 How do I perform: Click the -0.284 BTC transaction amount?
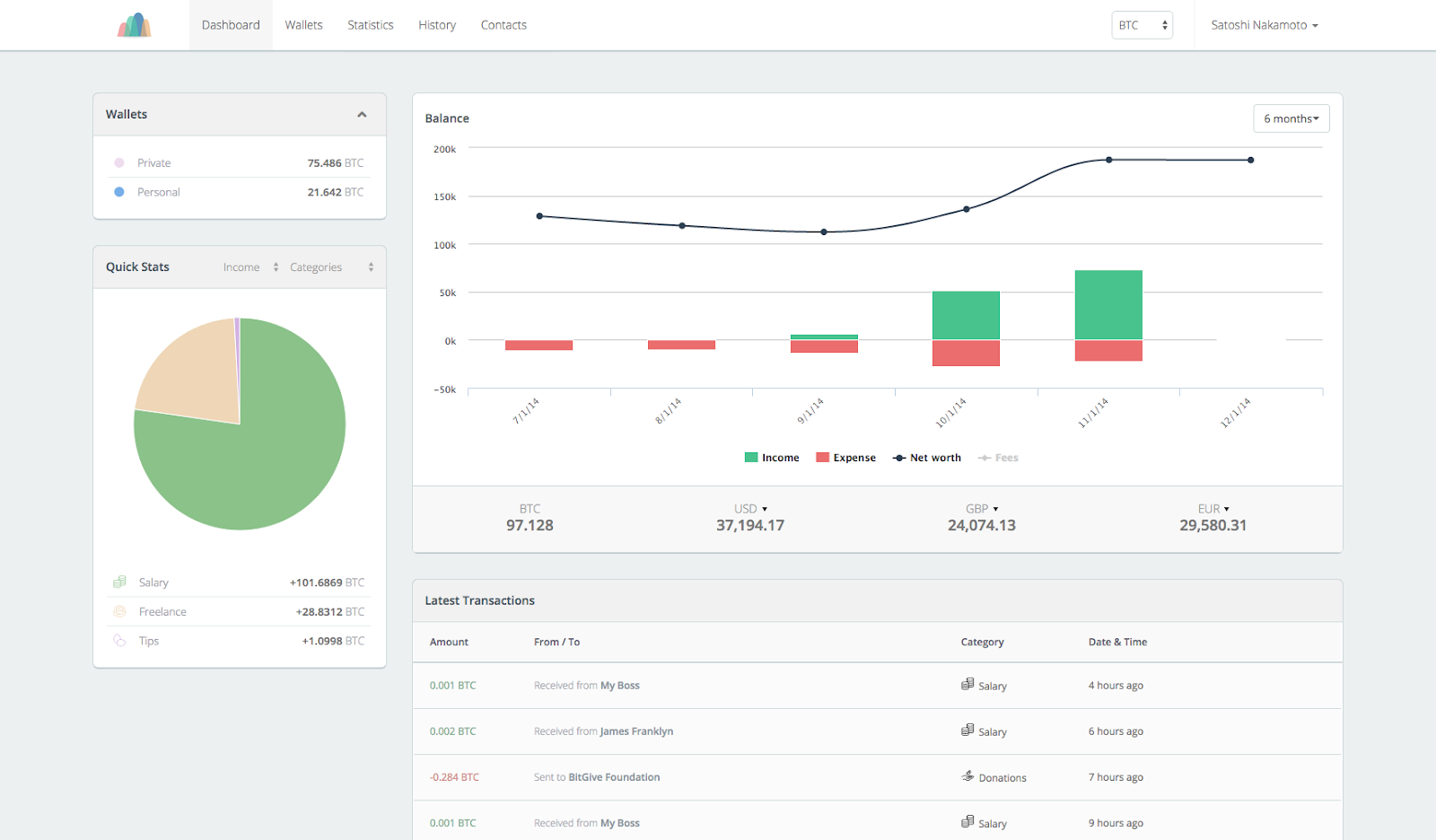point(454,777)
